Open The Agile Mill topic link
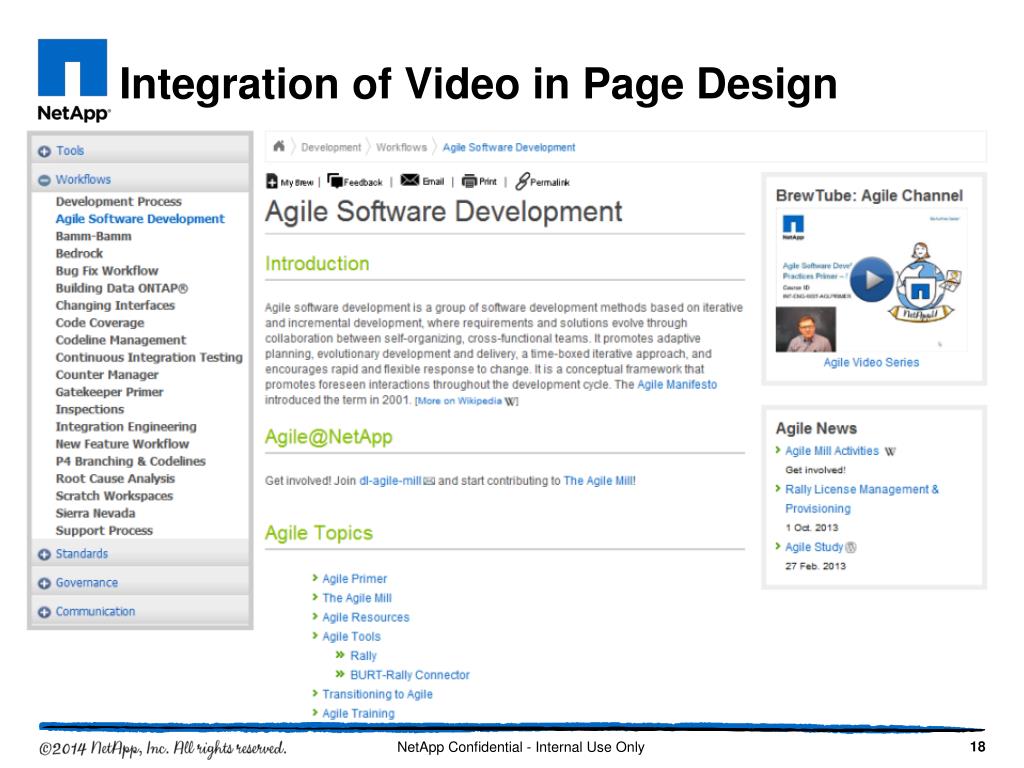The image size is (1024, 768). point(357,598)
